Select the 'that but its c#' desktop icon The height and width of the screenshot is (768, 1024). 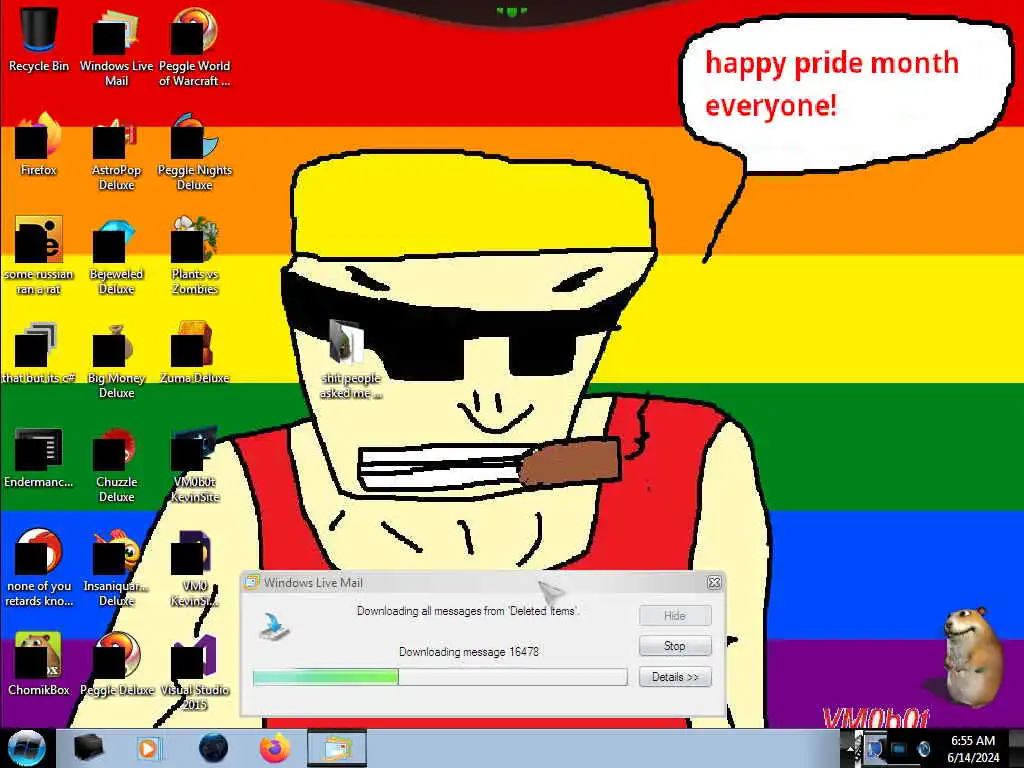39,353
